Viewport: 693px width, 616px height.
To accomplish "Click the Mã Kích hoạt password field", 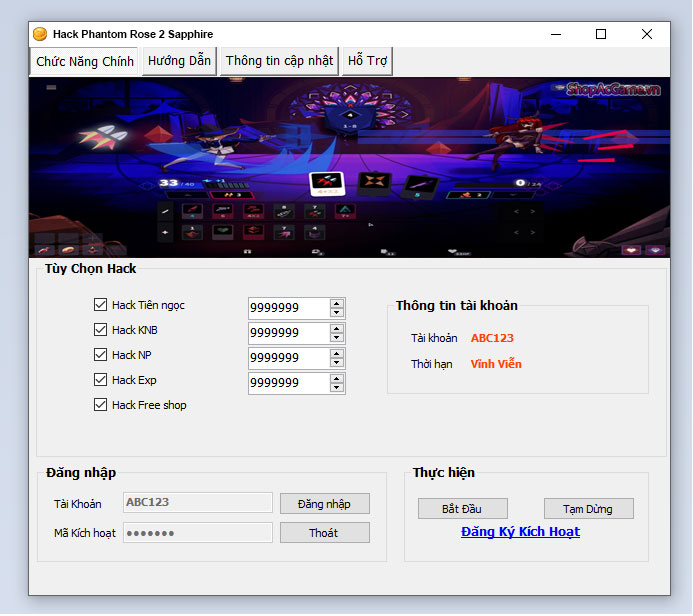I will (x=198, y=533).
